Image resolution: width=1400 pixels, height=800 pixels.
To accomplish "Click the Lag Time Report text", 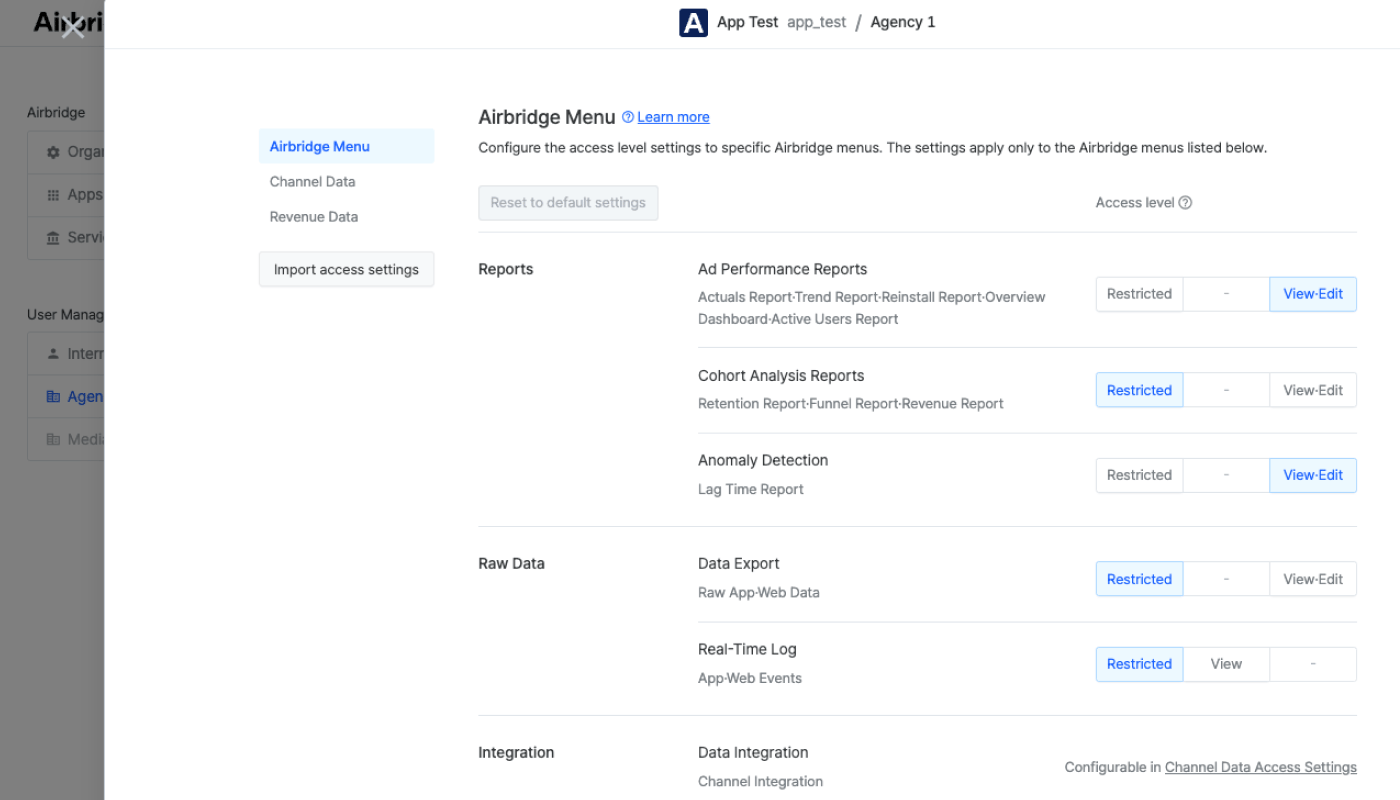I will 751,489.
